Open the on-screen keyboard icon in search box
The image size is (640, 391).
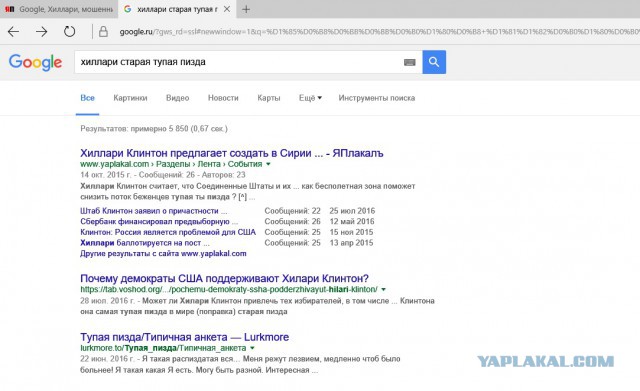click(409, 62)
